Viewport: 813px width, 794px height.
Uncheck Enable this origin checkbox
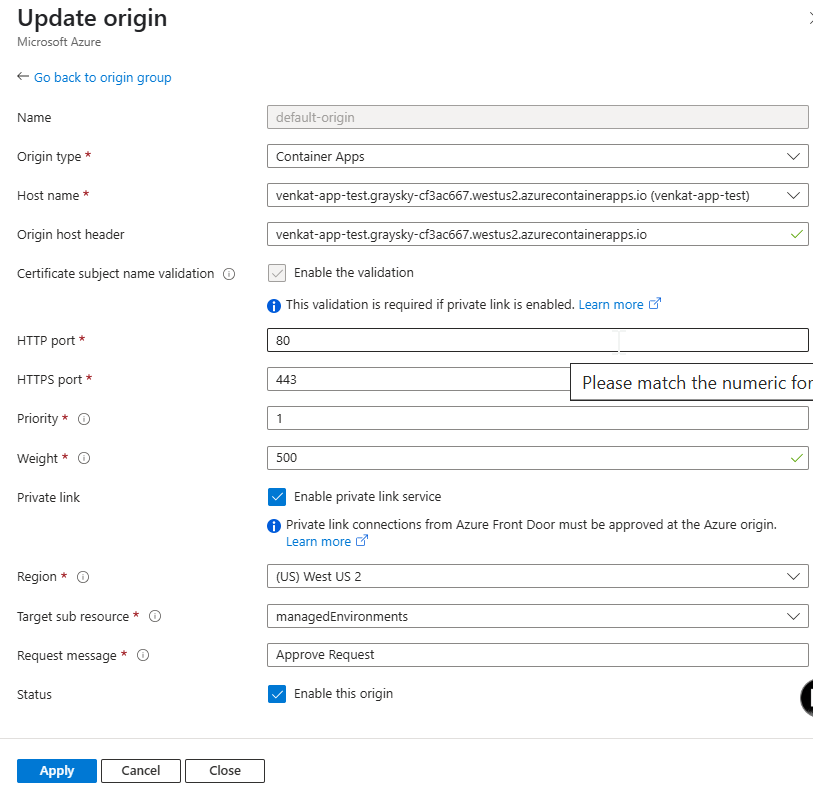point(277,694)
